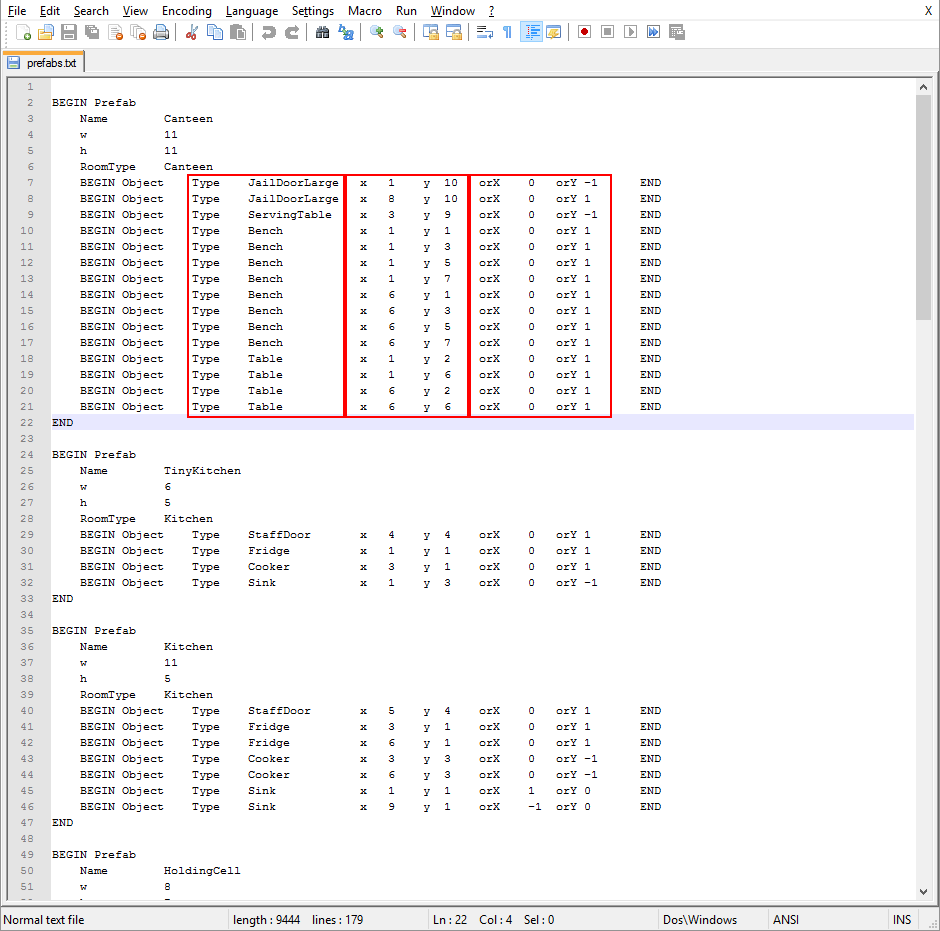Viewport: 940px width, 931px height.
Task: Click 'RoomType' on line 39
Action: pos(108,695)
